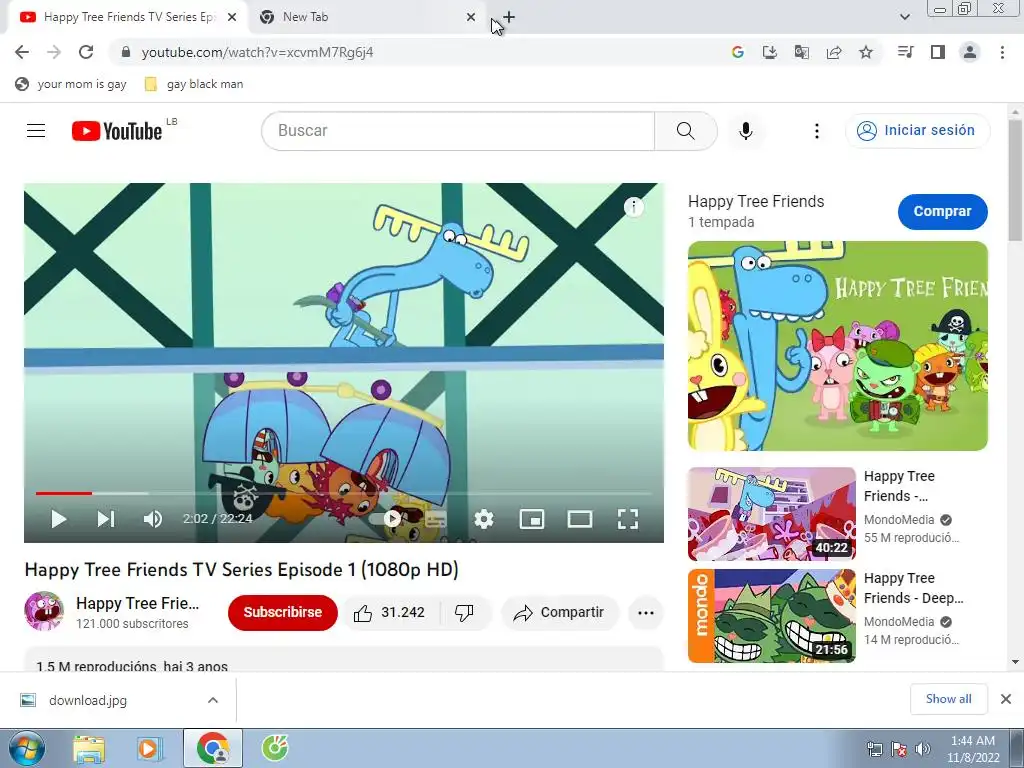The width and height of the screenshot is (1024, 768).
Task: Open the video info card icon
Action: coord(633,207)
